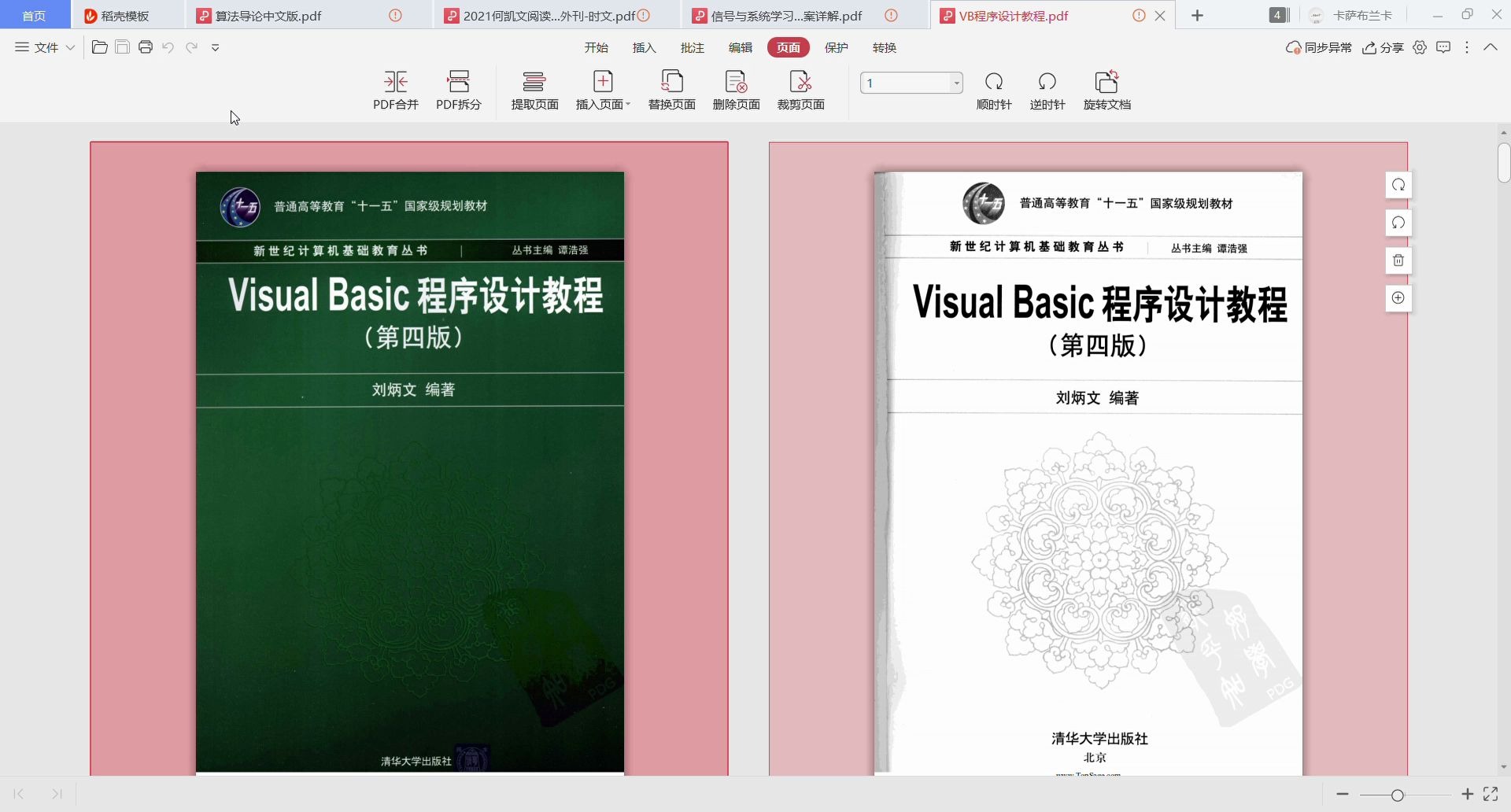Screen dimensions: 1511x812
Task: Click the fullscreen icon in status bar
Action: [1491, 794]
